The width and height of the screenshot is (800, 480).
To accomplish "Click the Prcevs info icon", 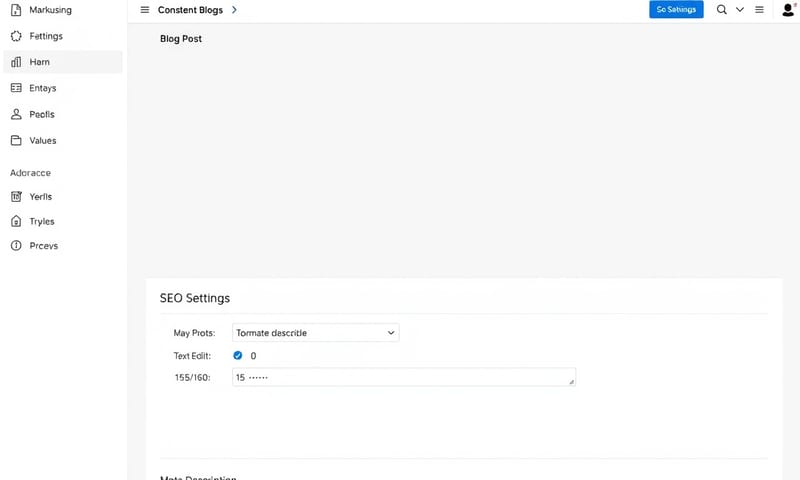I will click(15, 246).
